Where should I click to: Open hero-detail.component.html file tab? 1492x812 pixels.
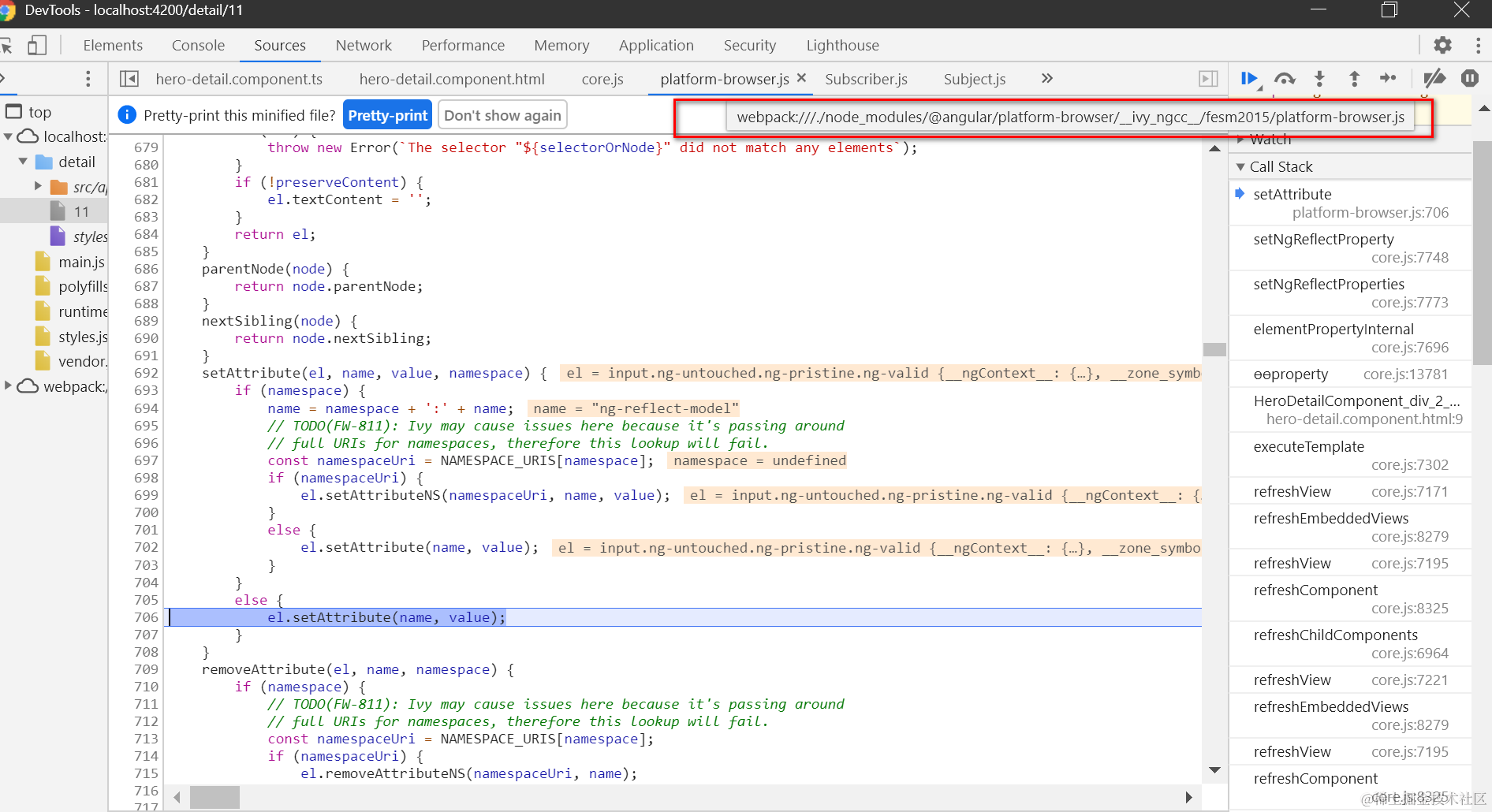click(452, 79)
